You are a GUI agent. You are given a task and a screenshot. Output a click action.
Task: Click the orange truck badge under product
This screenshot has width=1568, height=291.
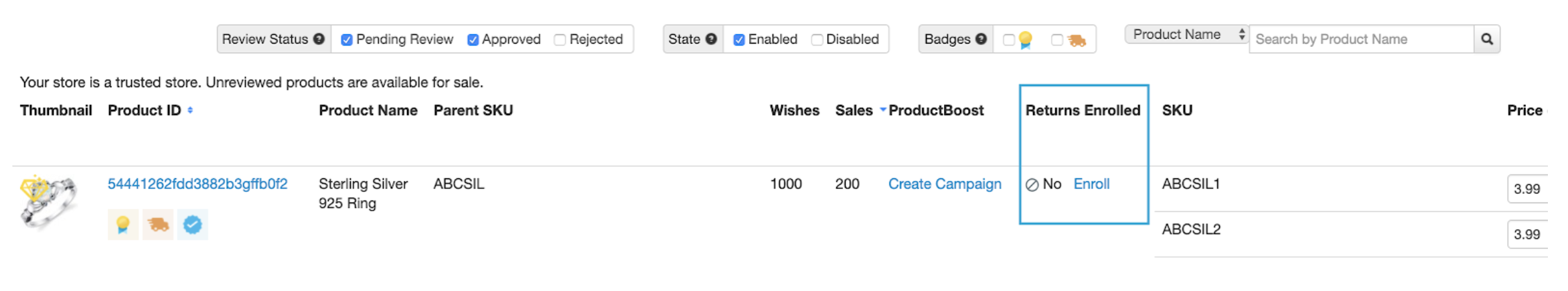tap(158, 225)
